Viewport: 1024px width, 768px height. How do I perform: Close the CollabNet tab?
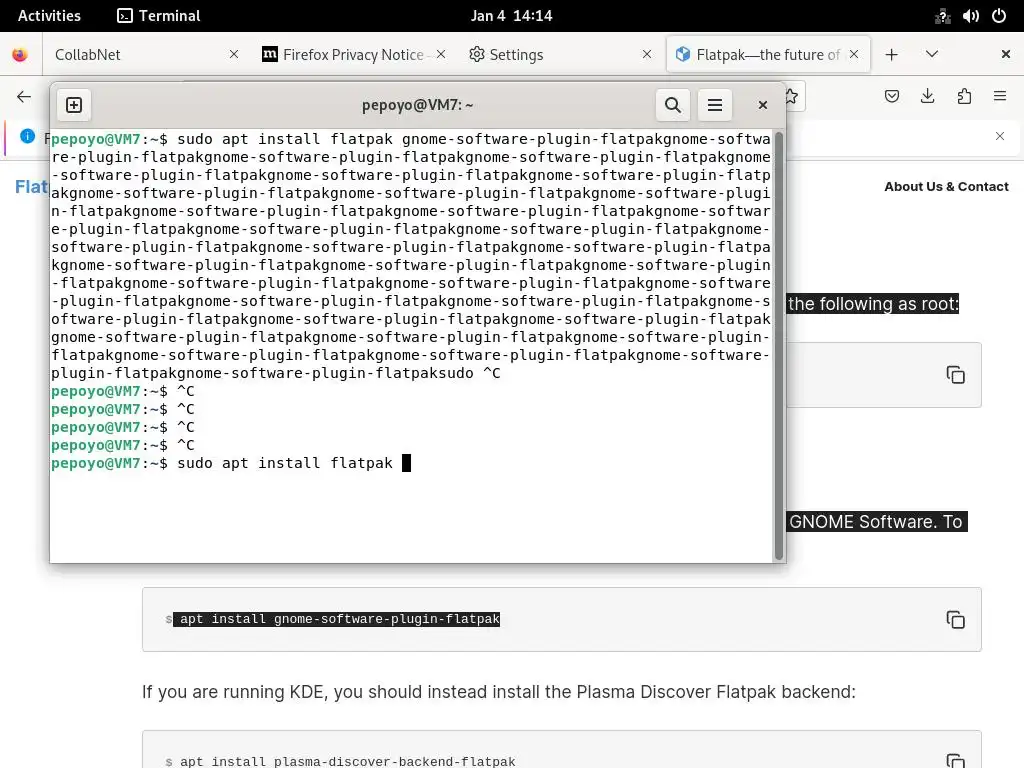[234, 55]
